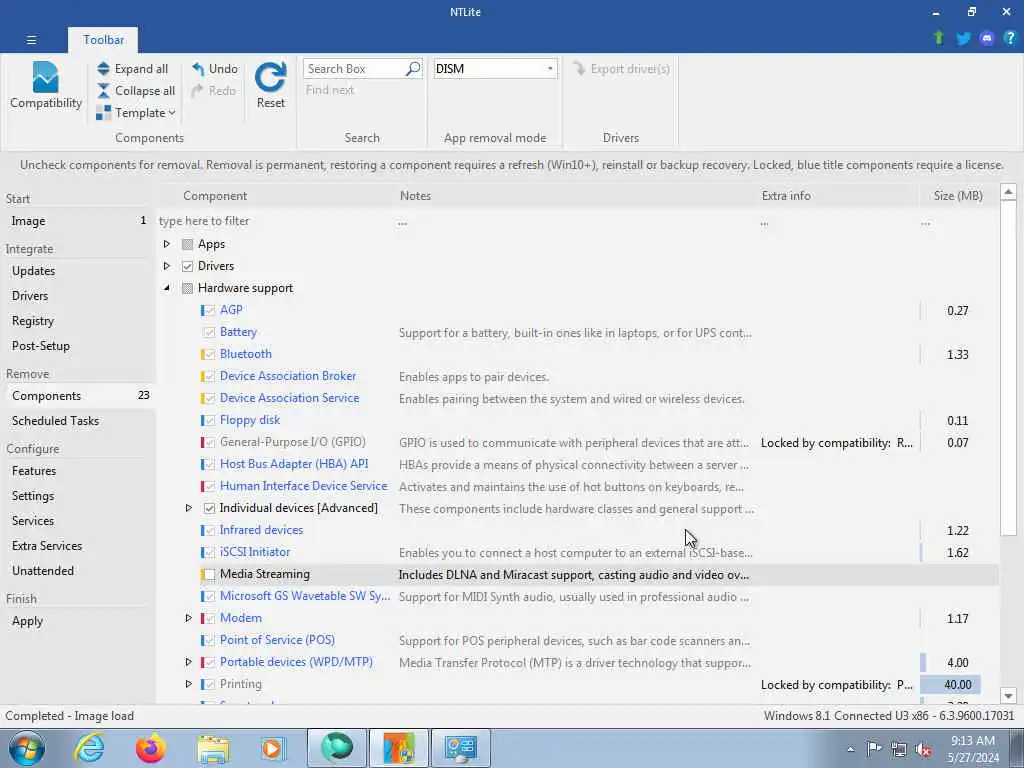
Task: Expand the Printing node
Action: click(189, 684)
